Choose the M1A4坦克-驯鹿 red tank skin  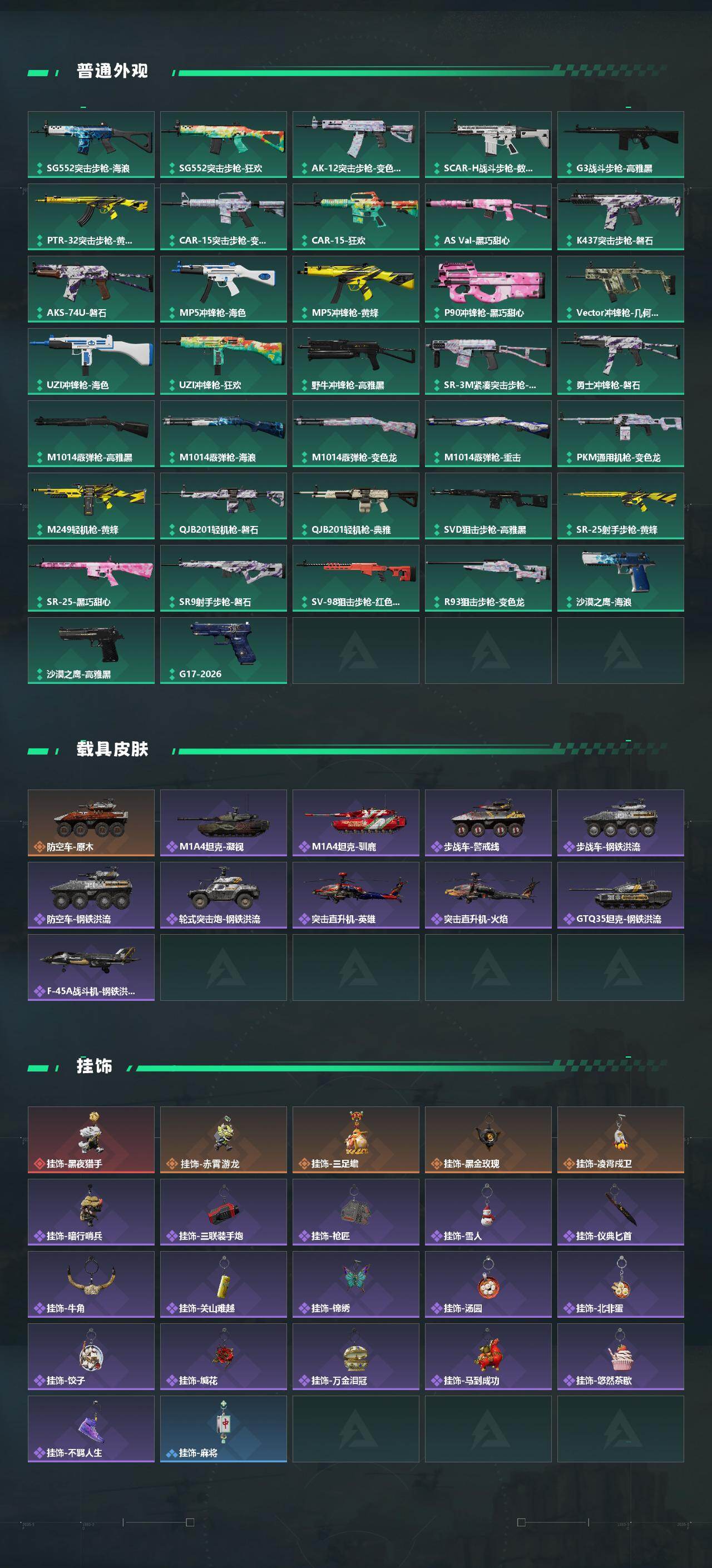tap(355, 823)
